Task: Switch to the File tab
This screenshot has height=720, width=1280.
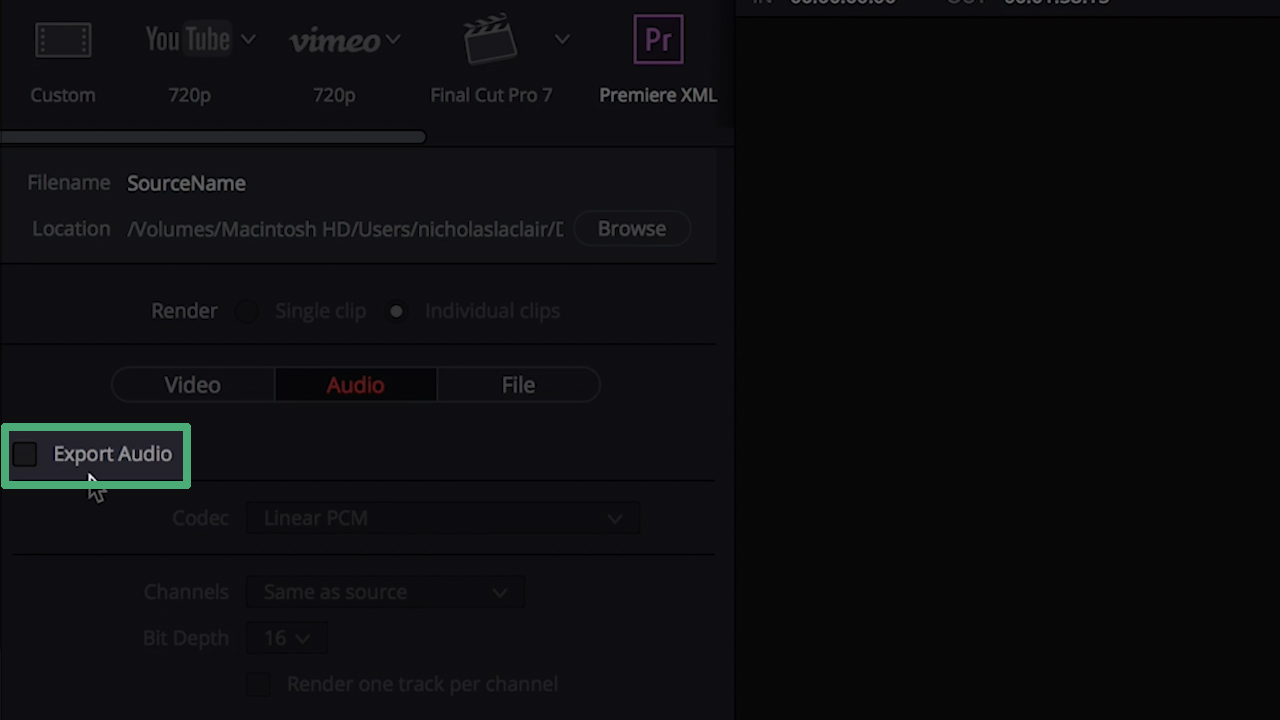Action: (x=518, y=384)
